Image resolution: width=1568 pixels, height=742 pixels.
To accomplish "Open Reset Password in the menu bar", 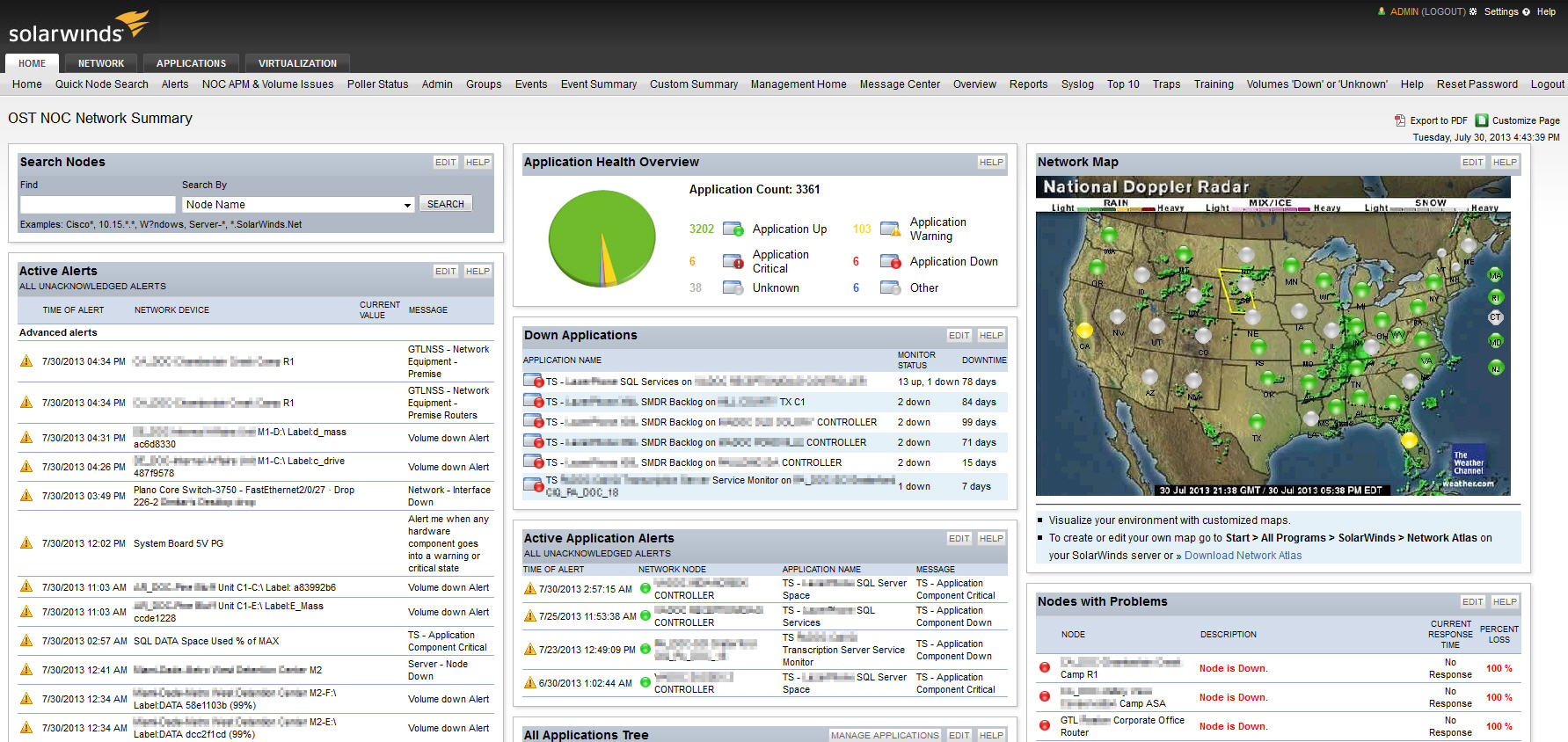I will 1477,84.
